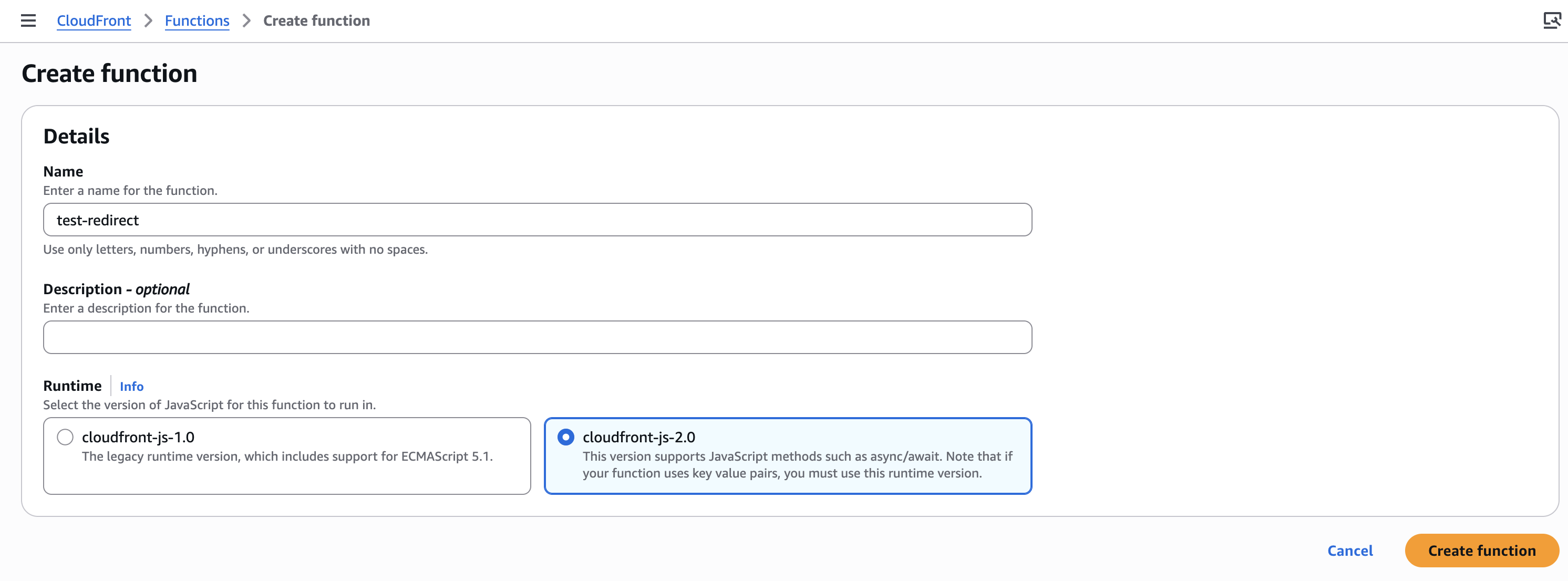Image resolution: width=1568 pixels, height=581 pixels.
Task: Select the cloudfront-js-2.0 radio button
Action: click(x=565, y=437)
